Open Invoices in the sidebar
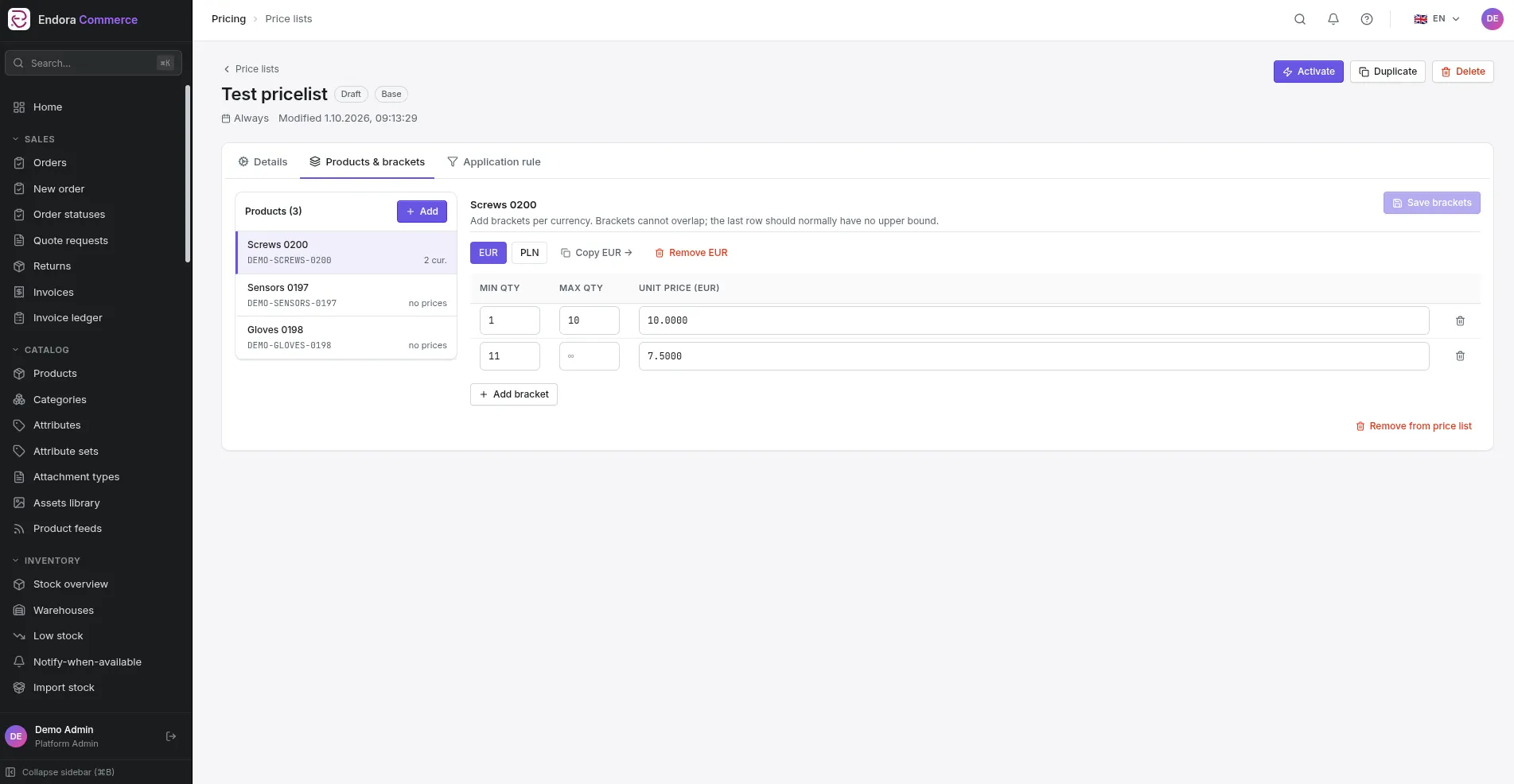The image size is (1514, 784). point(53,293)
